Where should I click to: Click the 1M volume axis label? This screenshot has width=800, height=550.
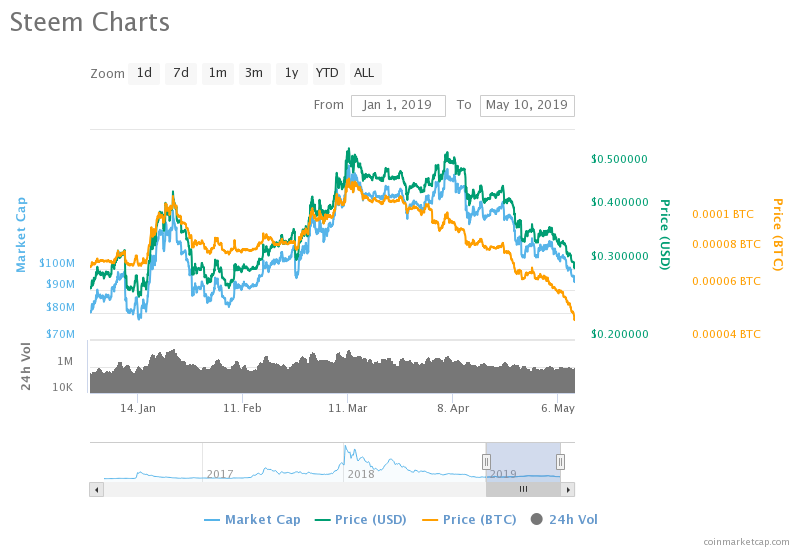(x=65, y=361)
